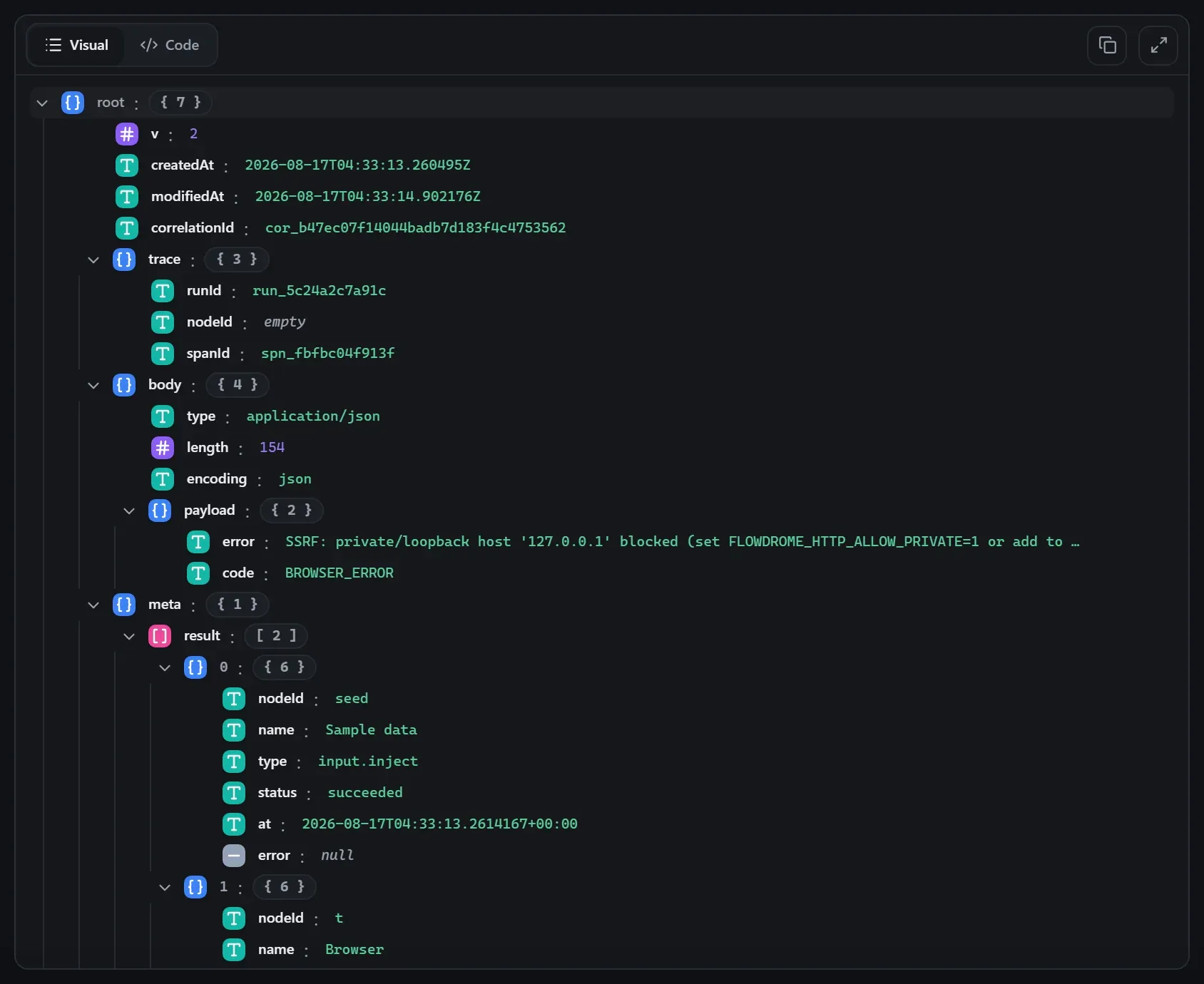1204x984 pixels.
Task: Collapse the root node chevron
Action: 42,103
